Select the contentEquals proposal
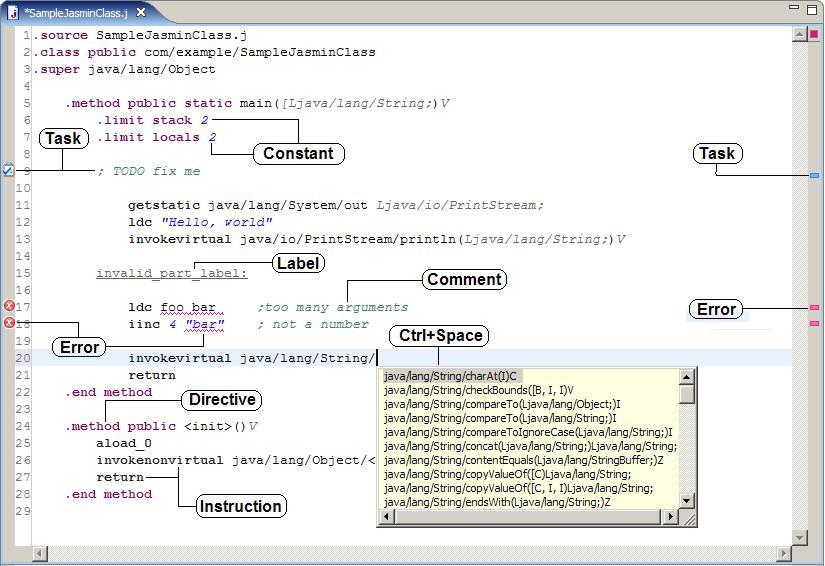This screenshot has width=825, height=566. 524,460
